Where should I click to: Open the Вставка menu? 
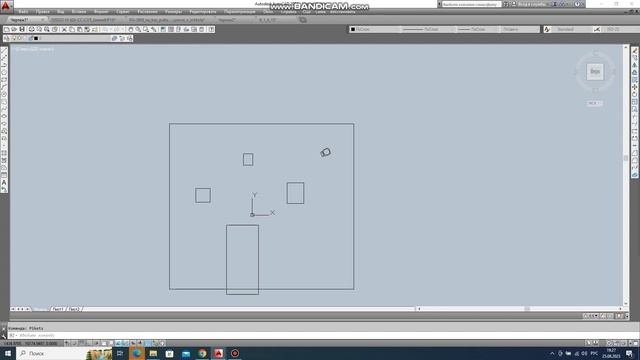(x=79, y=12)
